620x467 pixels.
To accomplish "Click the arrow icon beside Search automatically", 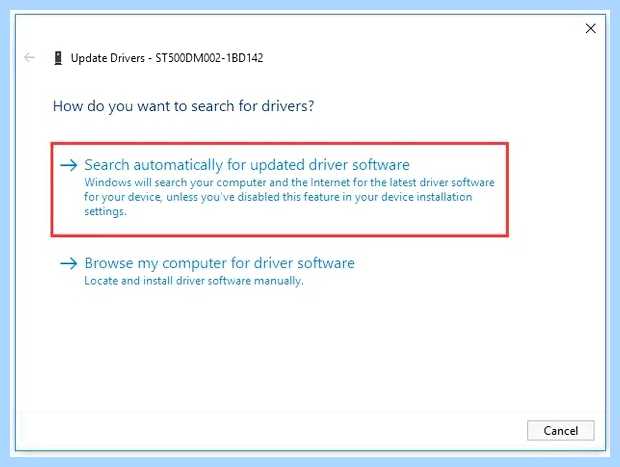I will click(x=69, y=165).
